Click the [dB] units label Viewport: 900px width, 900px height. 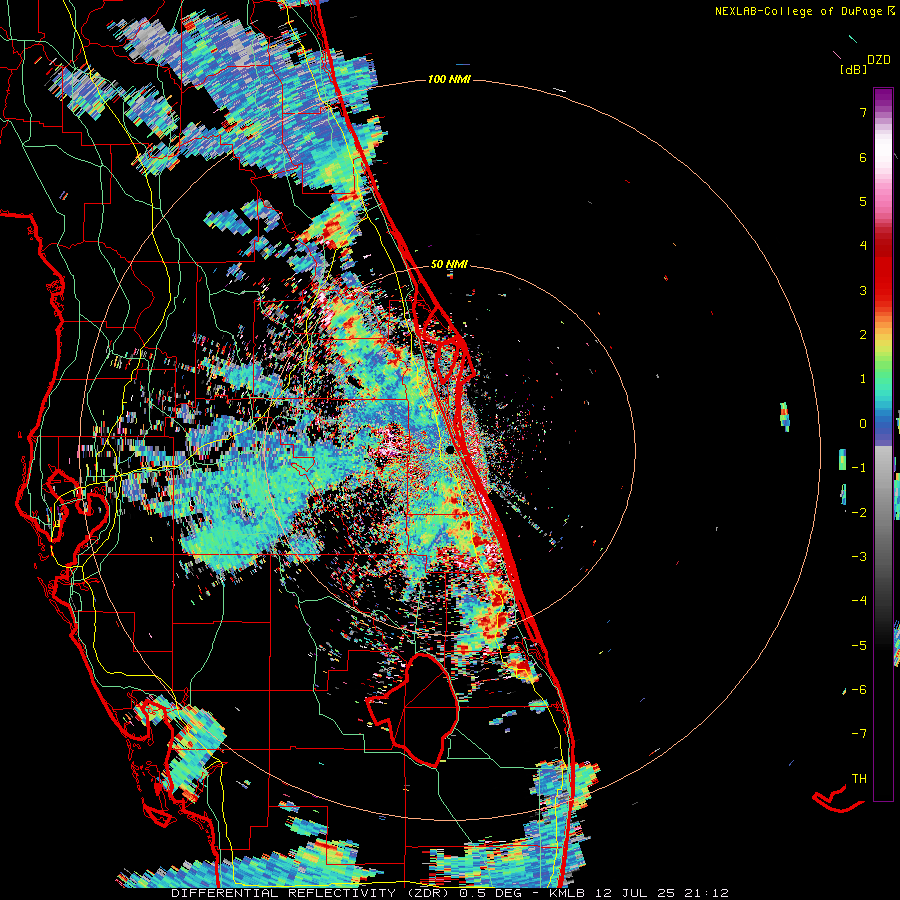[853, 70]
